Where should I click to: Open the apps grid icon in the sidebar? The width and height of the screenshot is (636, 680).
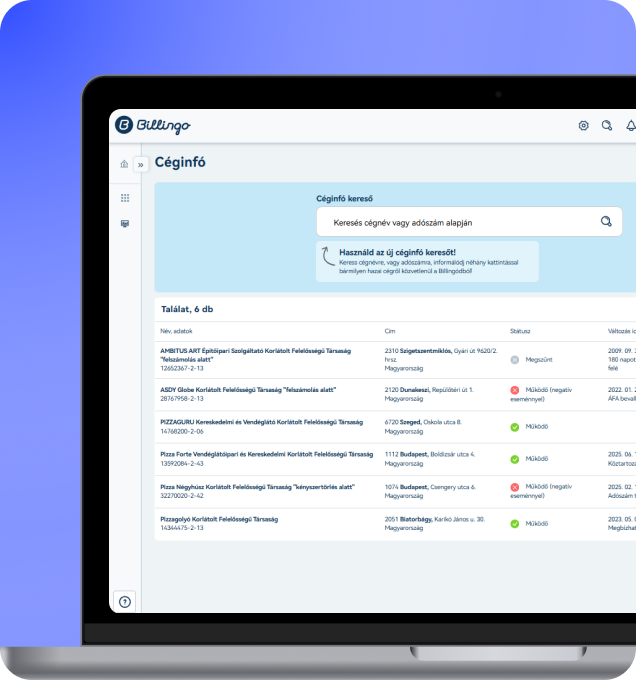pos(125,198)
